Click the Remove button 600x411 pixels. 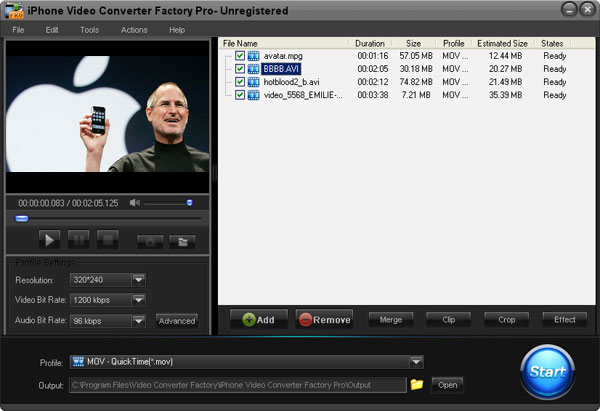tap(324, 320)
